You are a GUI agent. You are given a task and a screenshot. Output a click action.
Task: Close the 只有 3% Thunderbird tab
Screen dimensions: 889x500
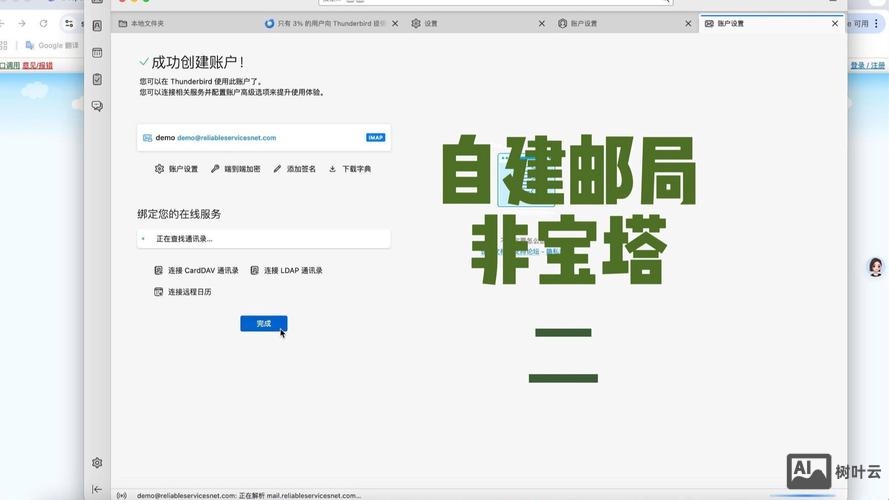point(395,23)
